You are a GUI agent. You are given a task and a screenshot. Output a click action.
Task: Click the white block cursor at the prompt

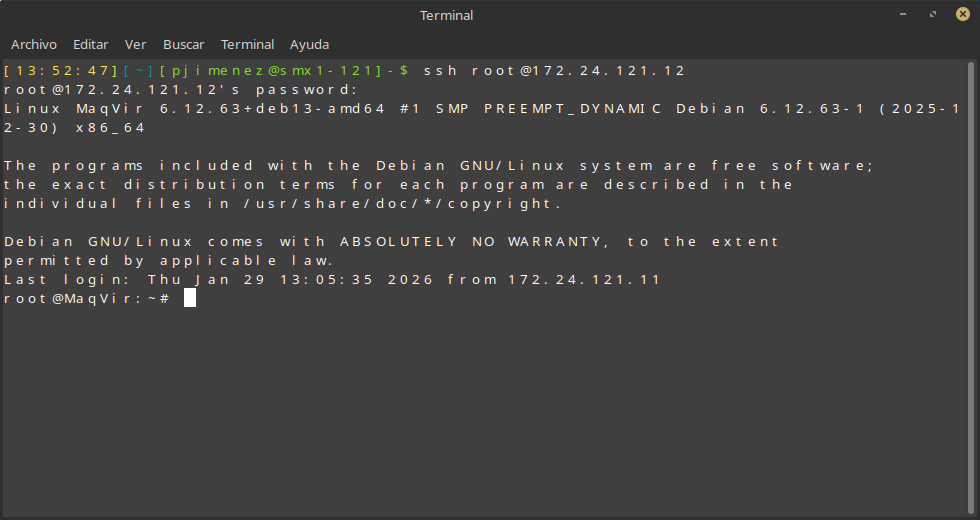click(190, 299)
